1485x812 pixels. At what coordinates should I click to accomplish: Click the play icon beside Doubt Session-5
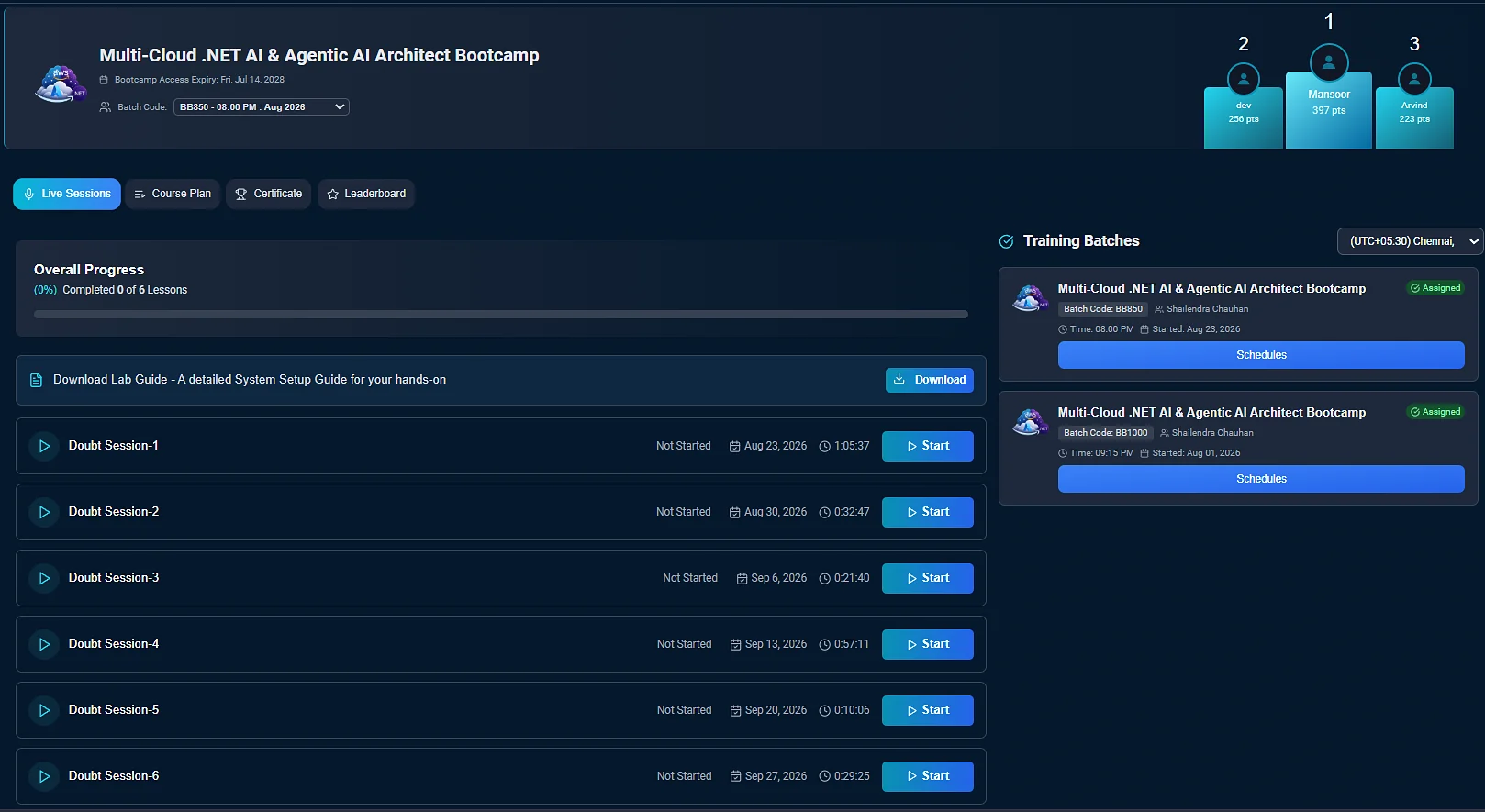(44, 710)
